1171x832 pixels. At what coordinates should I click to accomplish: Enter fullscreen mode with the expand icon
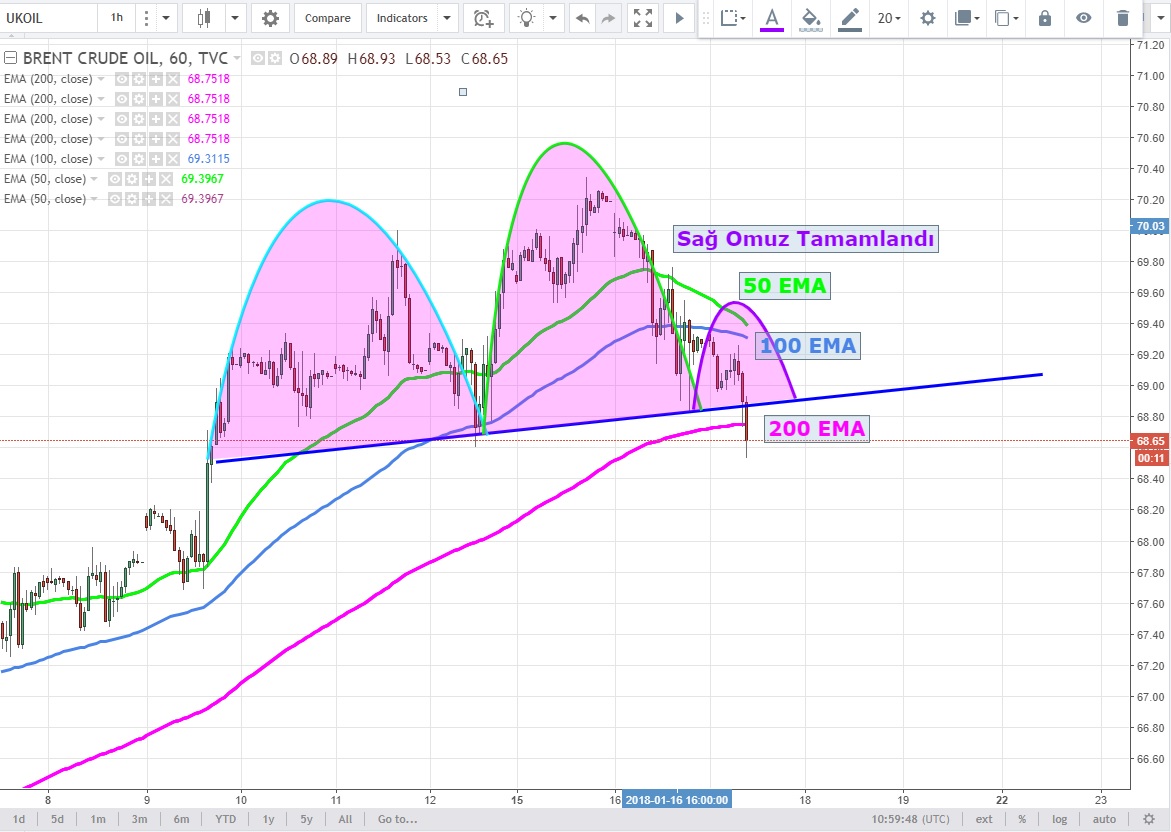(x=644, y=18)
